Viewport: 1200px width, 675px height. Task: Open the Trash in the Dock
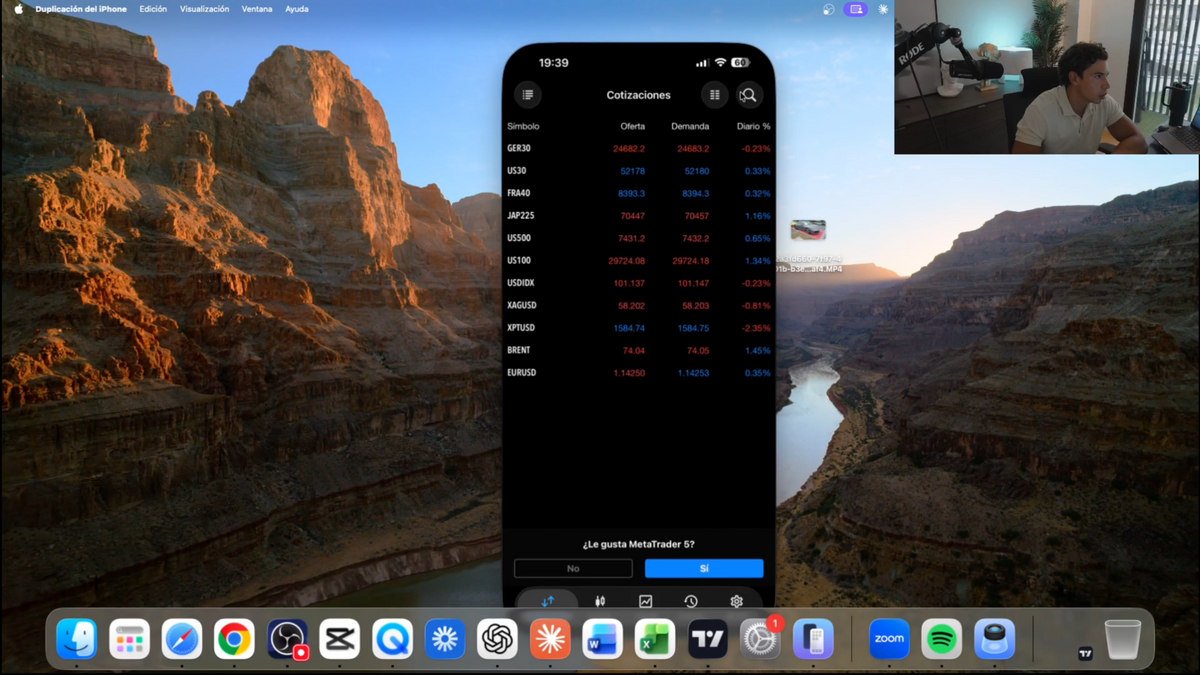(1122, 639)
